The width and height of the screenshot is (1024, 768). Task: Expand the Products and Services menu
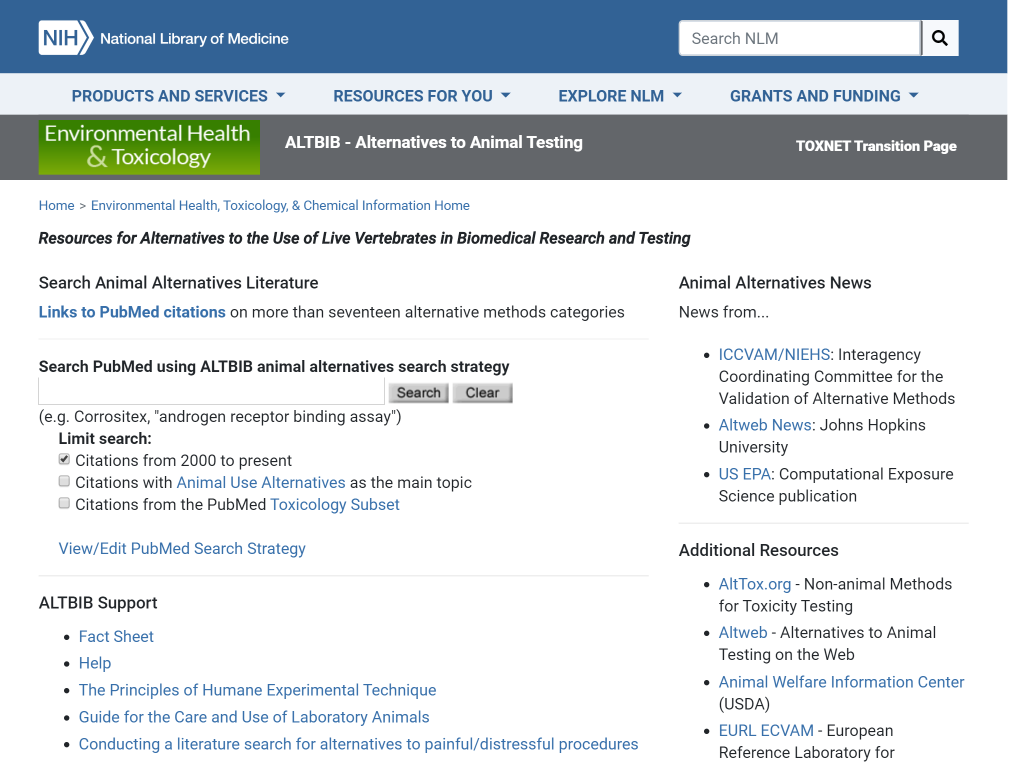(x=178, y=96)
